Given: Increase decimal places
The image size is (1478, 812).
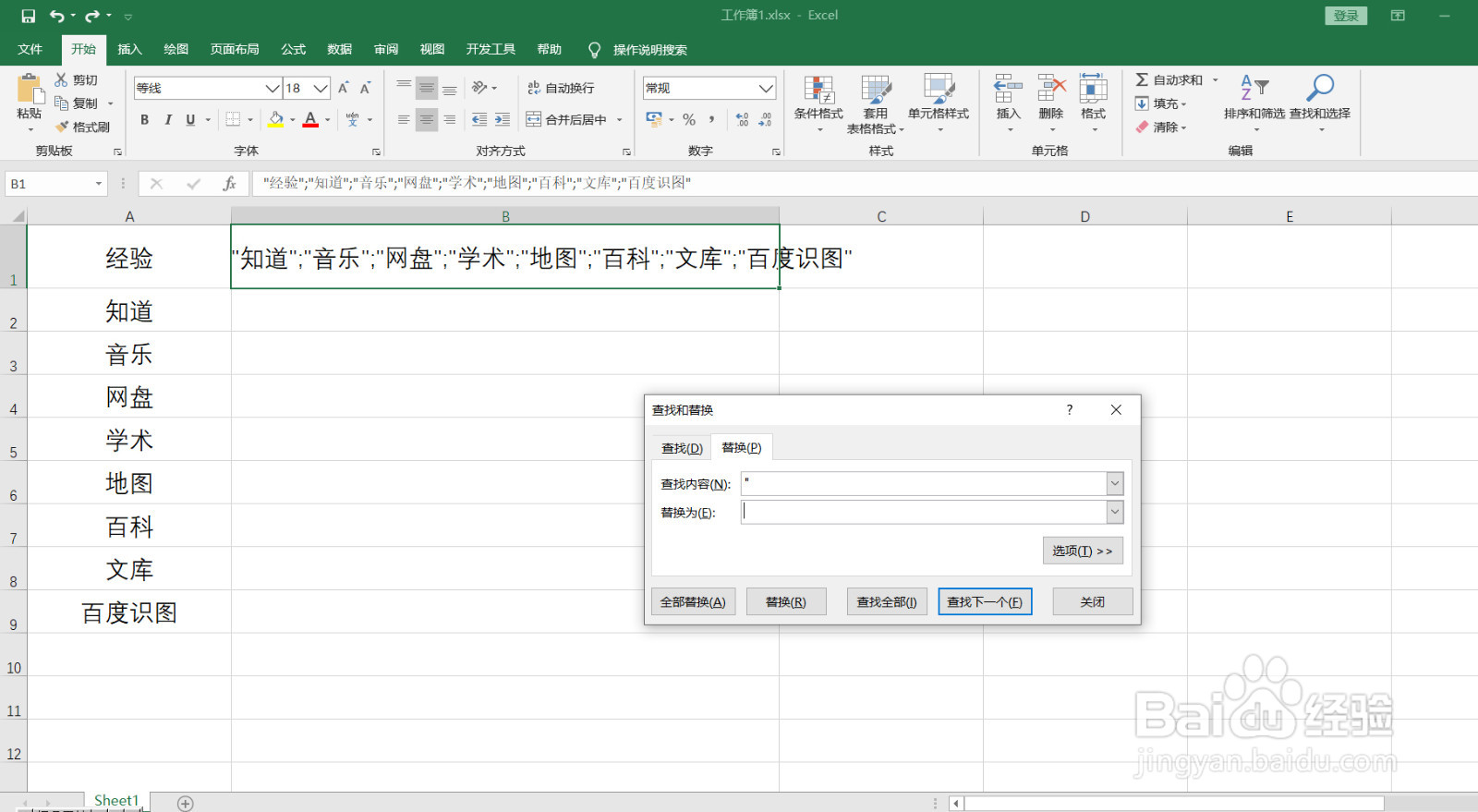Looking at the screenshot, I should pos(743,119).
